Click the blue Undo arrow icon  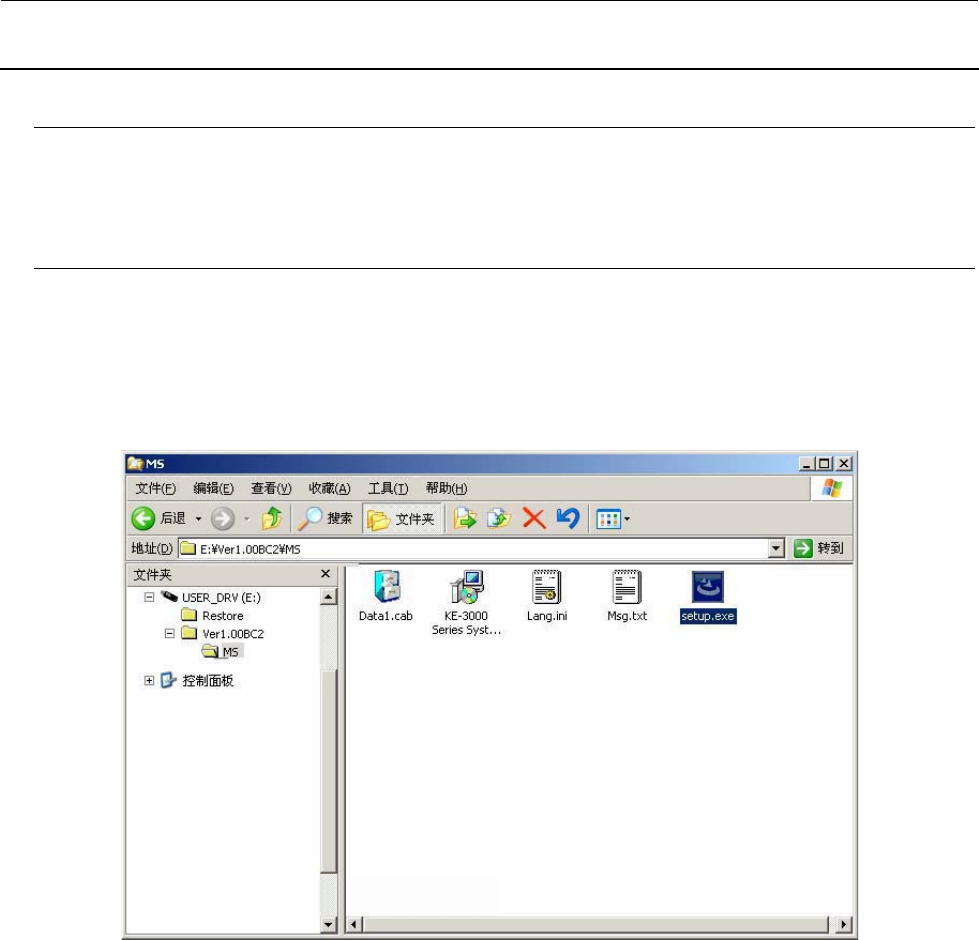(568, 518)
